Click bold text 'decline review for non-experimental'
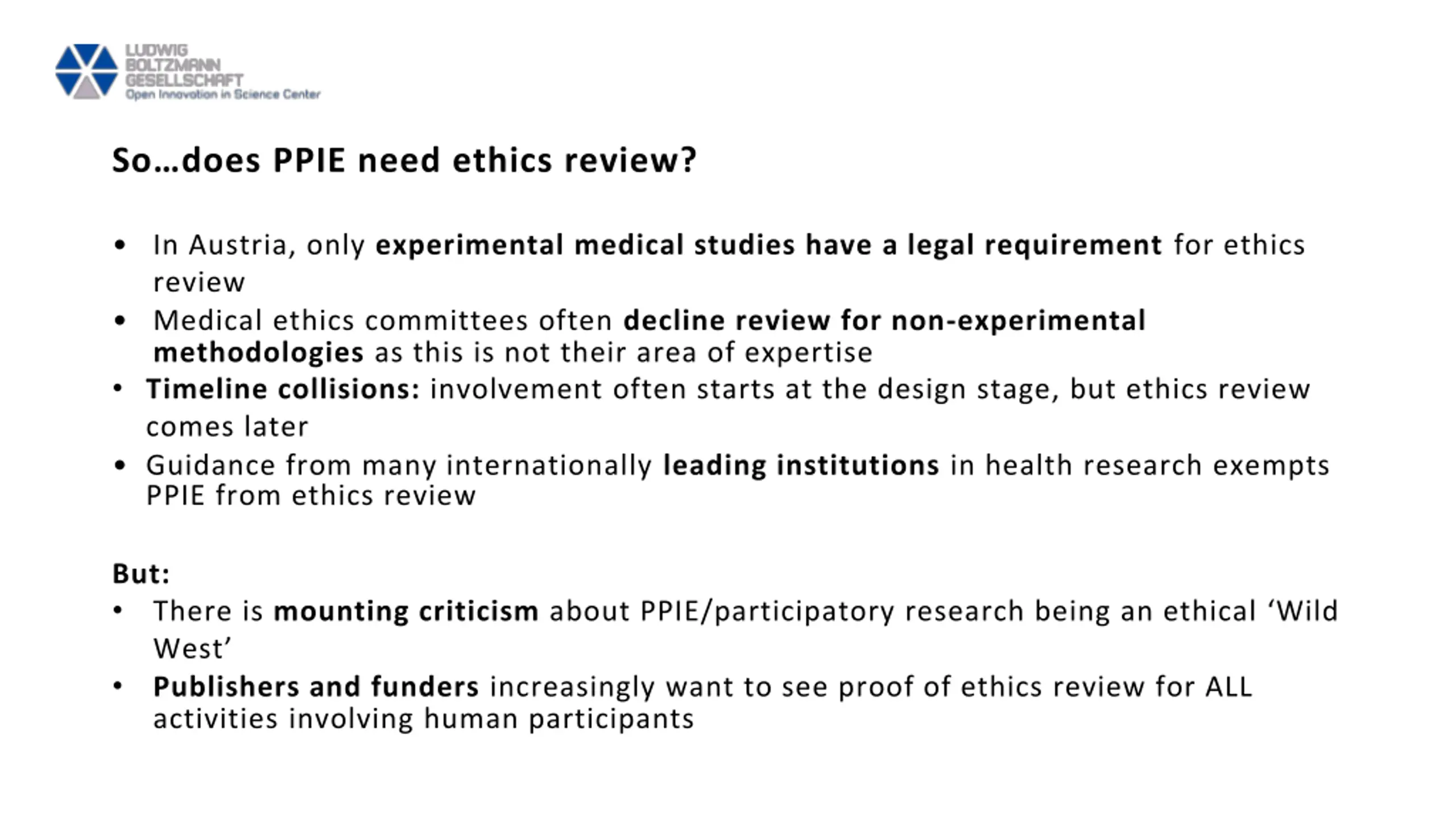Image resolution: width=1456 pixels, height=819 pixels. tap(884, 320)
